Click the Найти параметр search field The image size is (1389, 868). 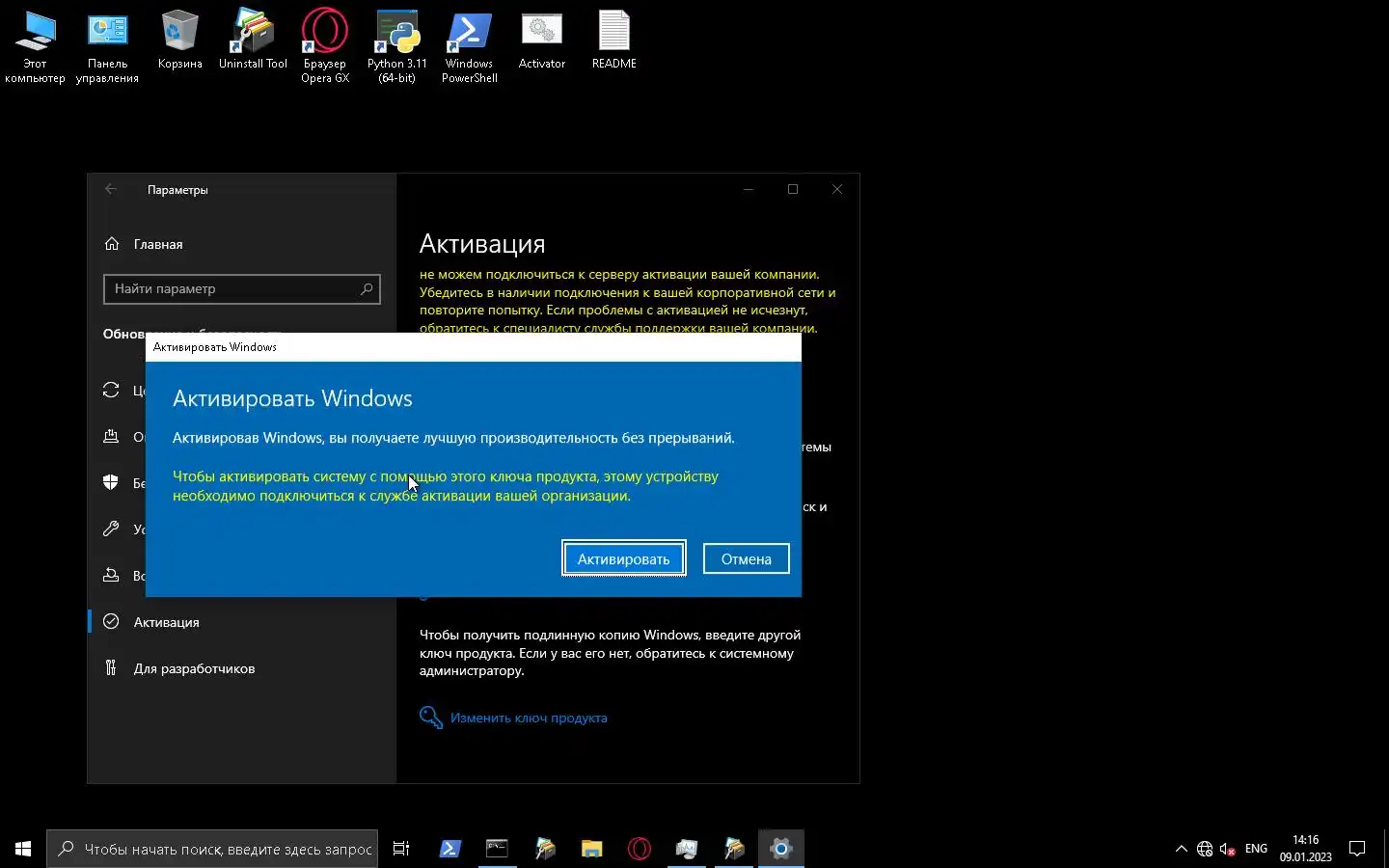[242, 288]
